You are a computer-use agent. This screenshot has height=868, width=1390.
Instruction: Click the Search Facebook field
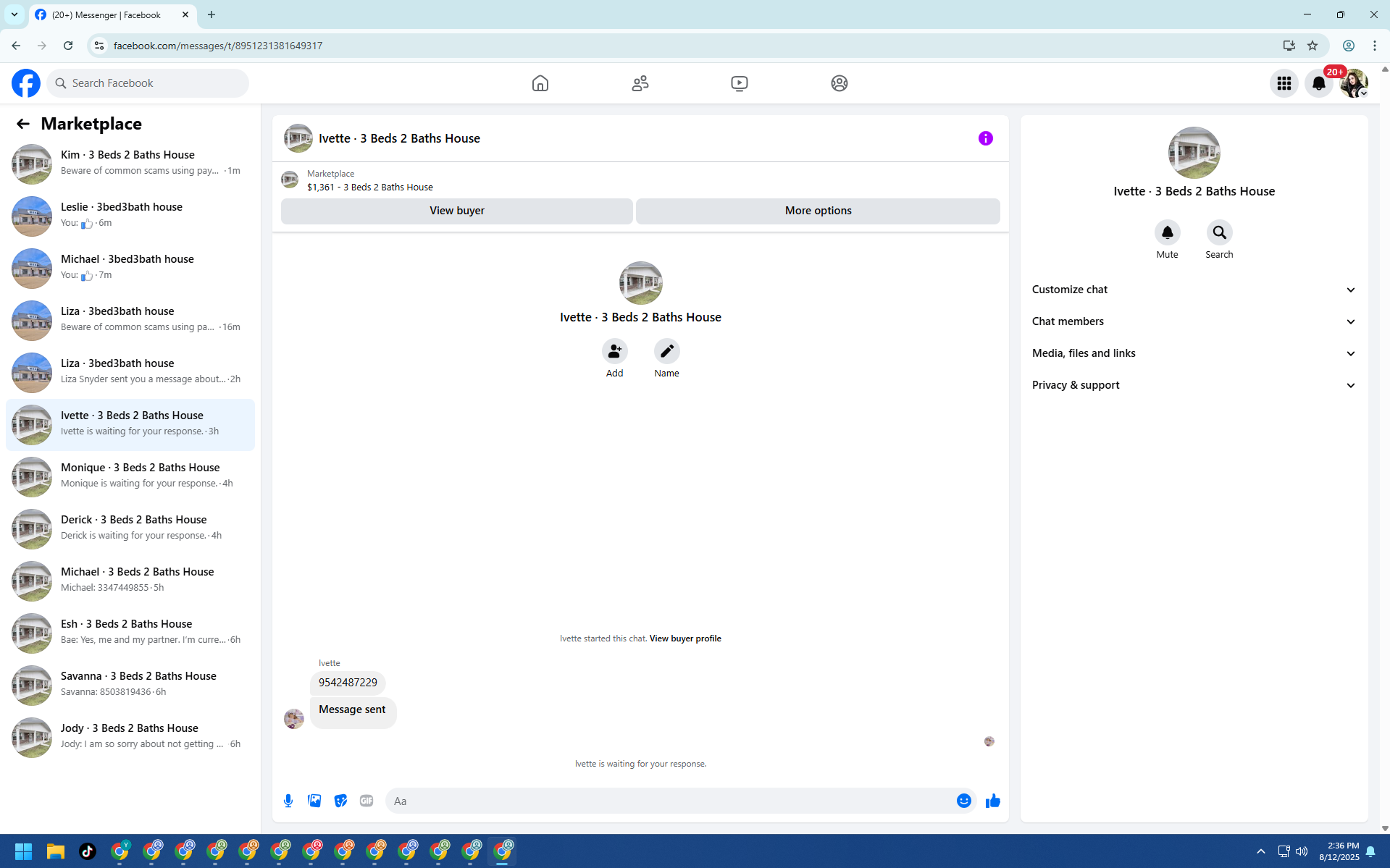(x=148, y=83)
